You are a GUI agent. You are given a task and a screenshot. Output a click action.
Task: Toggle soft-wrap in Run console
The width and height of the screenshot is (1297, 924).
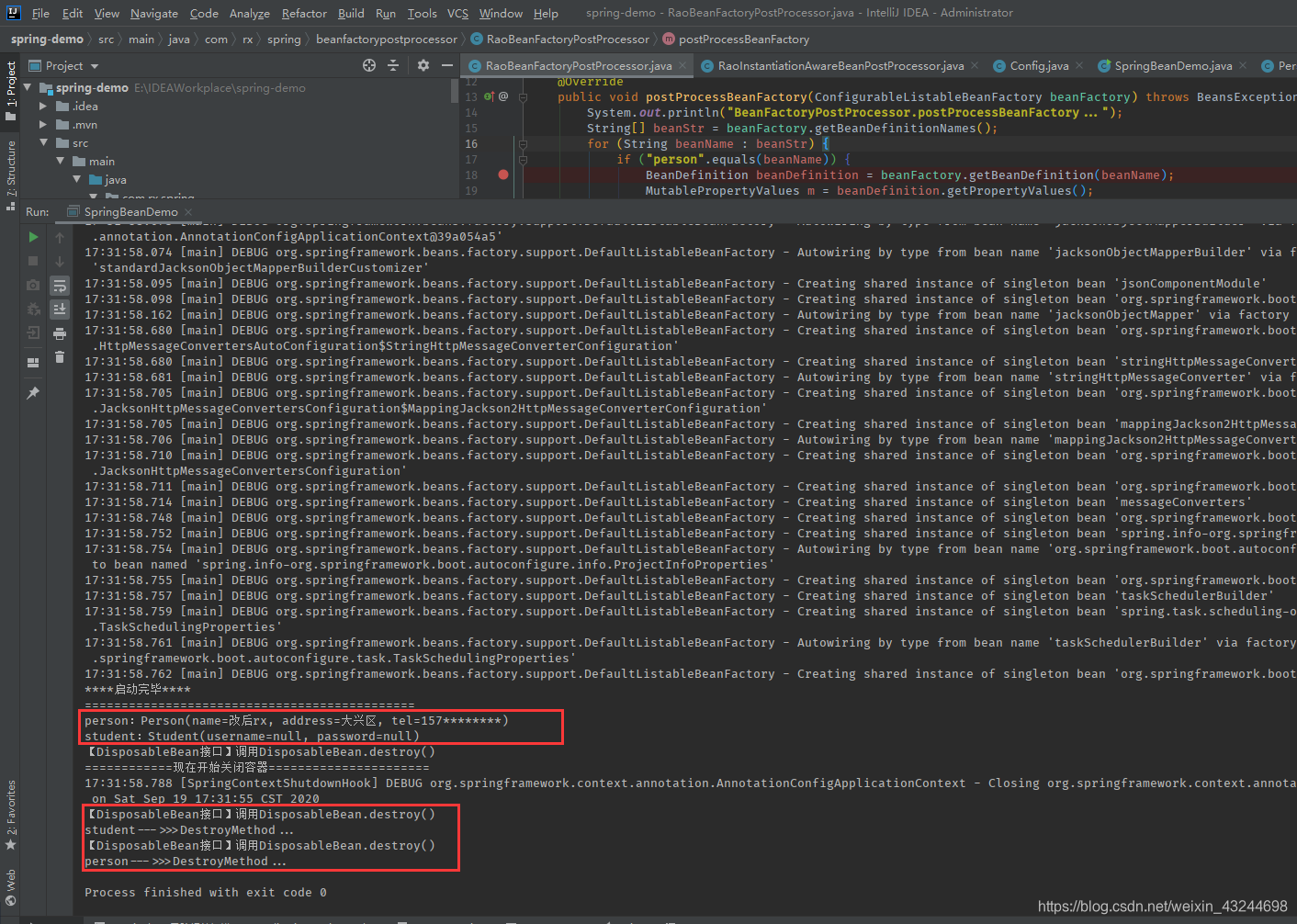point(60,286)
